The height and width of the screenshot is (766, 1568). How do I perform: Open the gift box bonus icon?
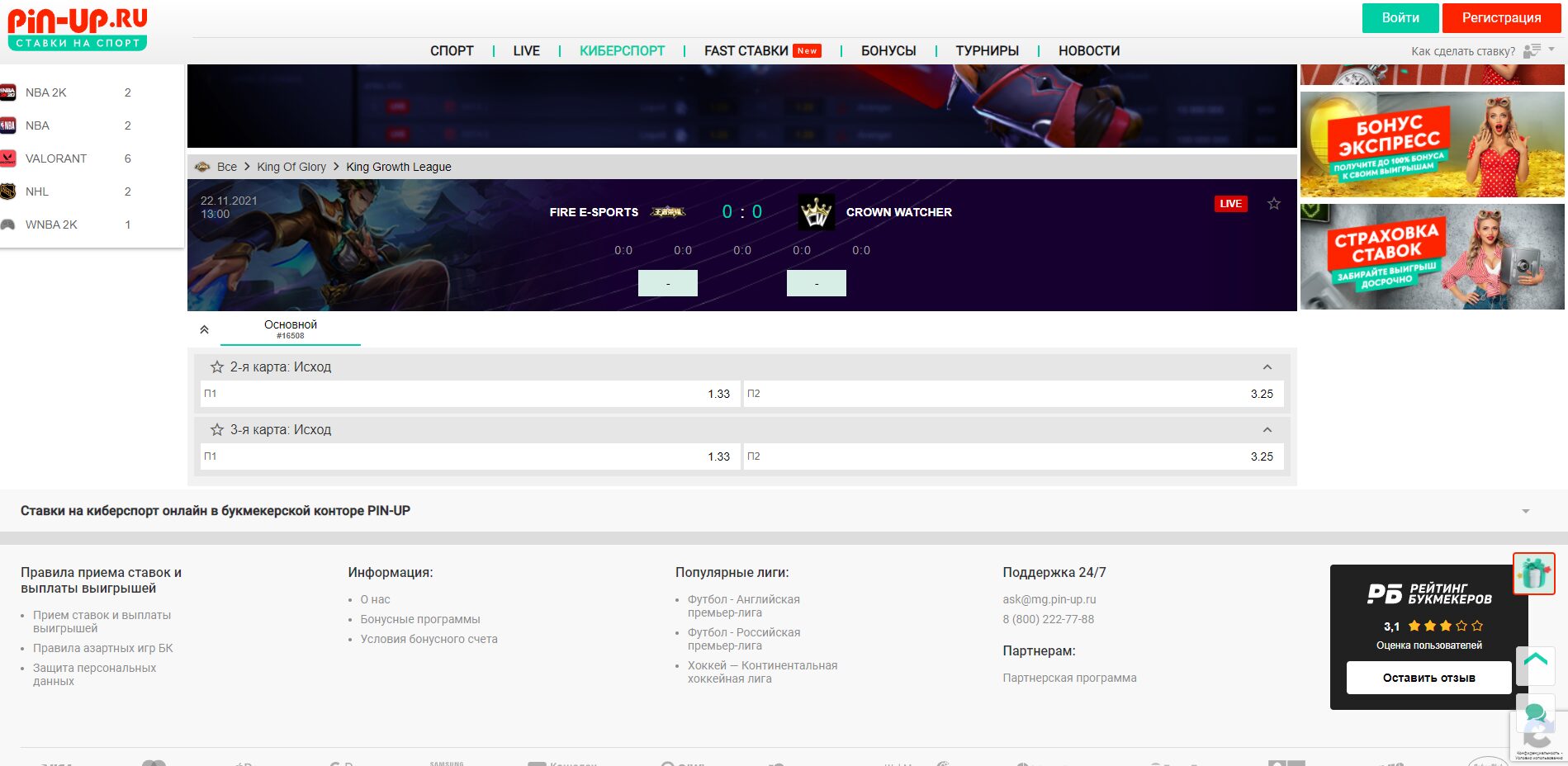[x=1534, y=574]
